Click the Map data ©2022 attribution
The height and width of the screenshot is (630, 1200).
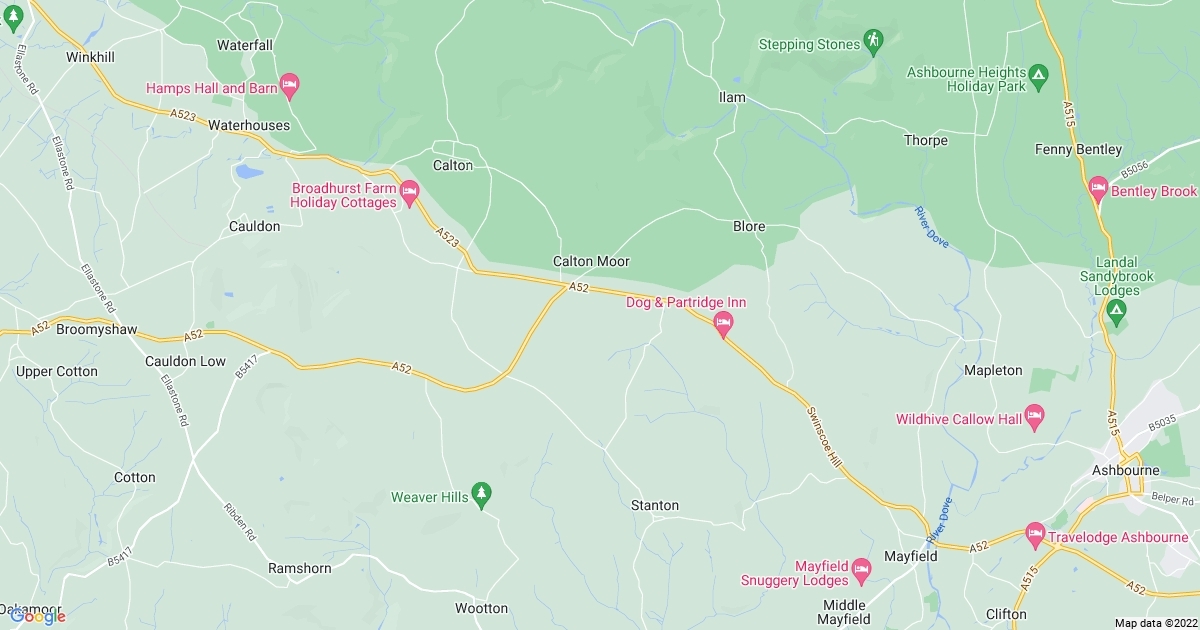click(x=1156, y=623)
